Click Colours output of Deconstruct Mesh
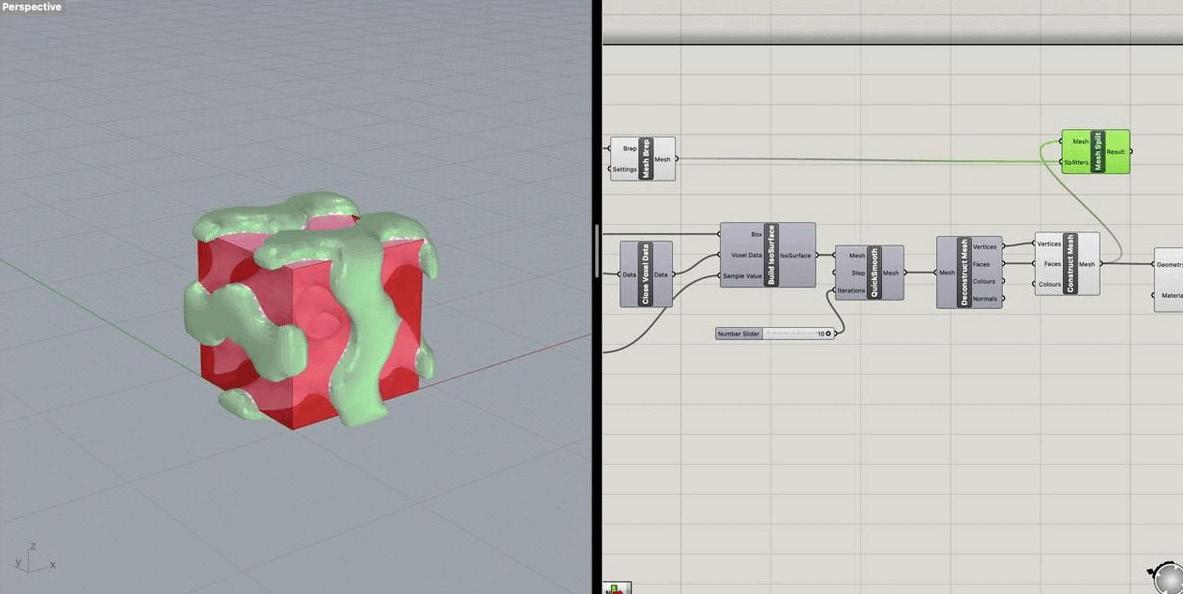1183x594 pixels. tap(985, 282)
